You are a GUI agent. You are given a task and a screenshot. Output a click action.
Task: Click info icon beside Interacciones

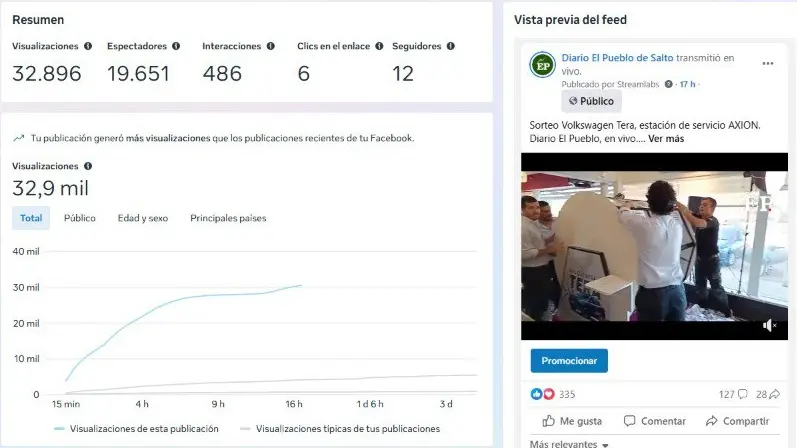[270, 46]
